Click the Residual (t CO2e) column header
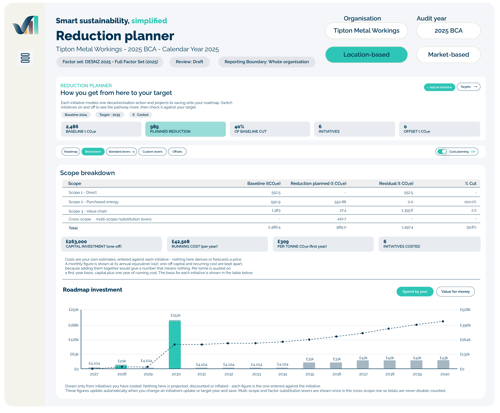The height and width of the screenshot is (413, 500). click(x=396, y=183)
